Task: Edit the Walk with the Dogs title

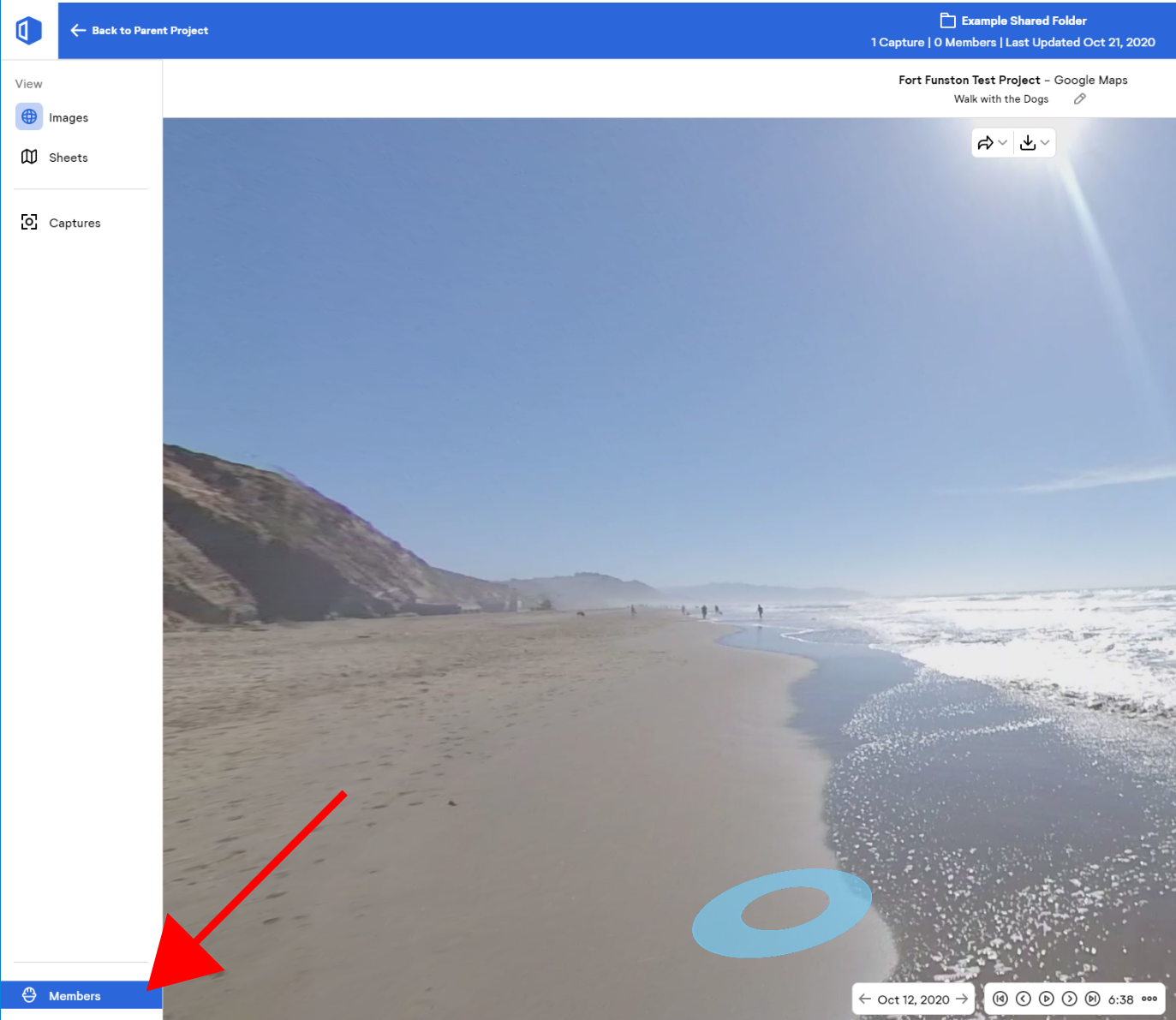Action: [1079, 98]
